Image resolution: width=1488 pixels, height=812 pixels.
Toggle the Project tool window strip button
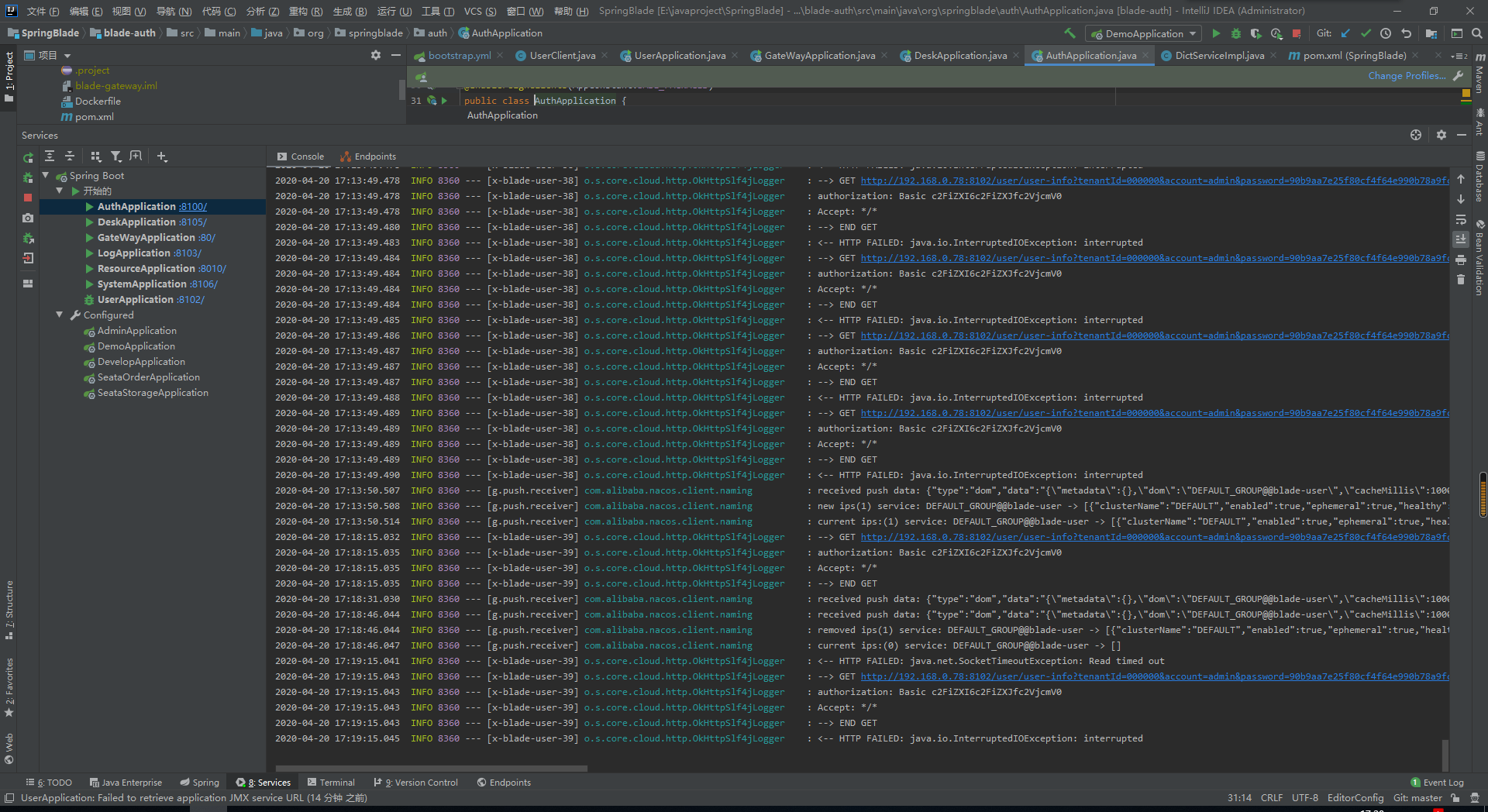tap(9, 77)
